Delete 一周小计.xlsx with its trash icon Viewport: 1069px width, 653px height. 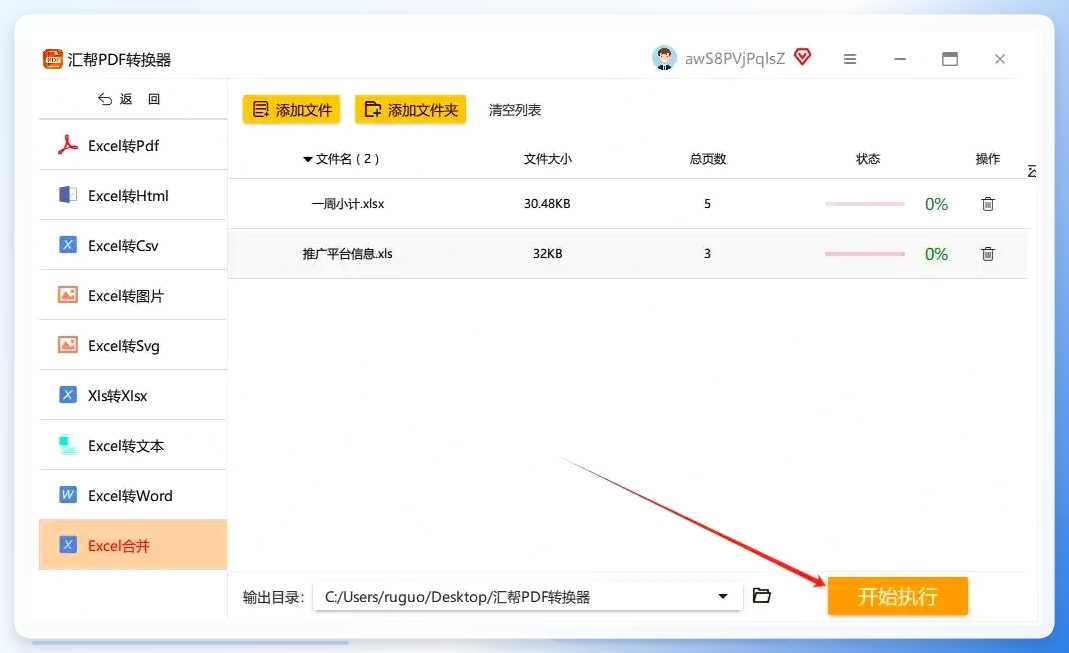pyautogui.click(x=987, y=204)
